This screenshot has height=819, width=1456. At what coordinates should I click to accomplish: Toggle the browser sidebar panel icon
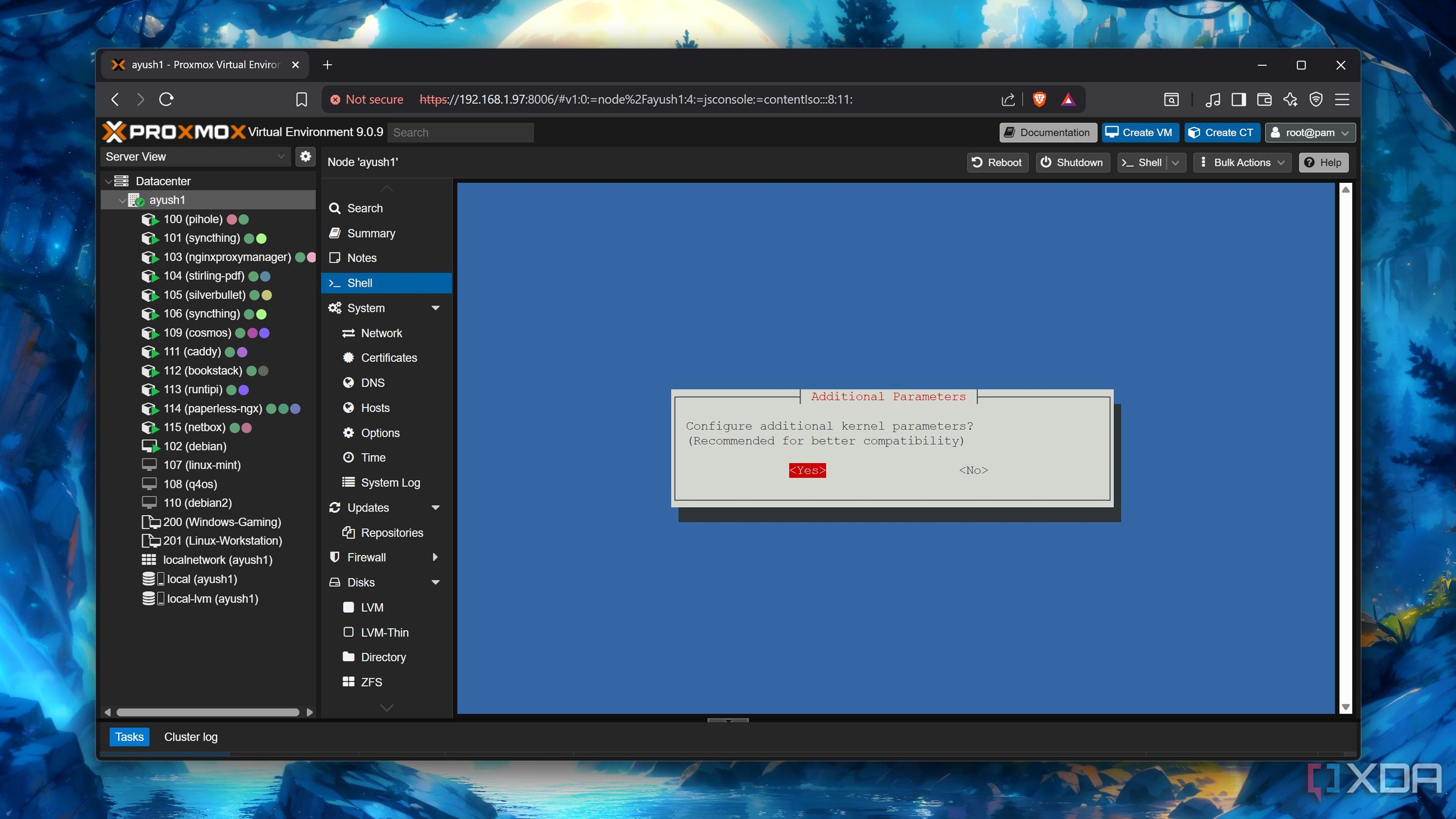tap(1238, 99)
